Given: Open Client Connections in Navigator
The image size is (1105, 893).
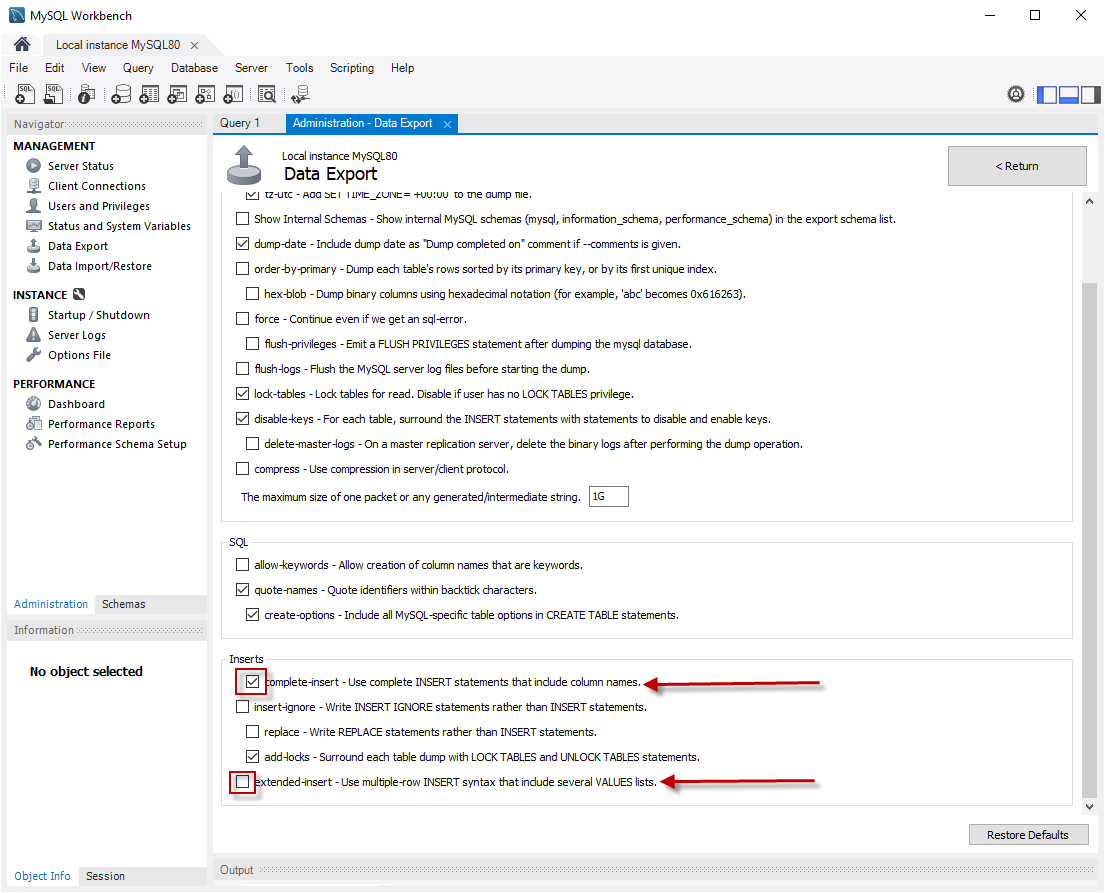Looking at the screenshot, I should [97, 186].
